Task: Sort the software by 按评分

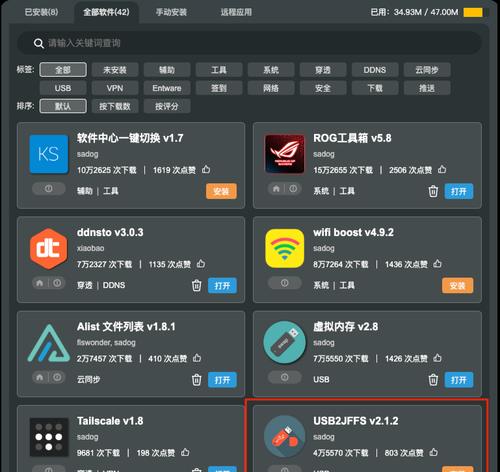Action: click(167, 106)
